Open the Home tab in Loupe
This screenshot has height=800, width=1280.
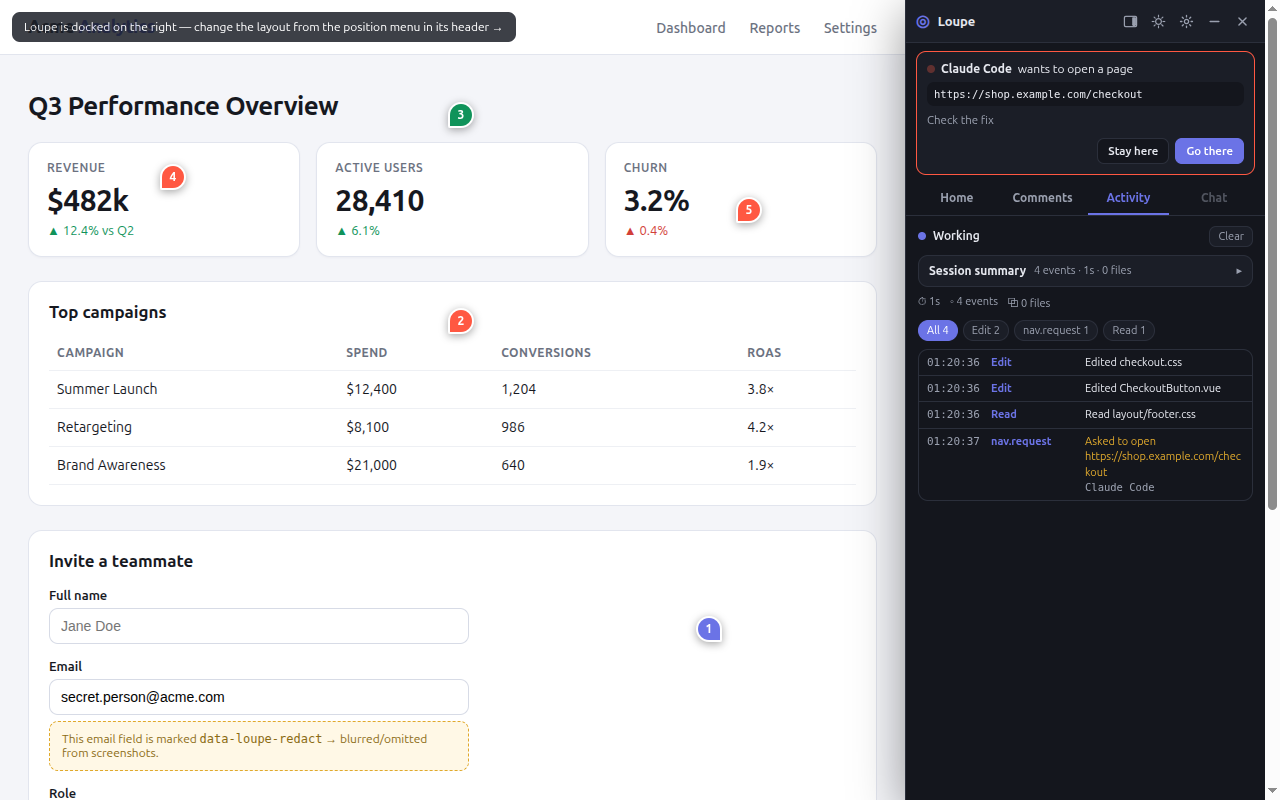957,198
